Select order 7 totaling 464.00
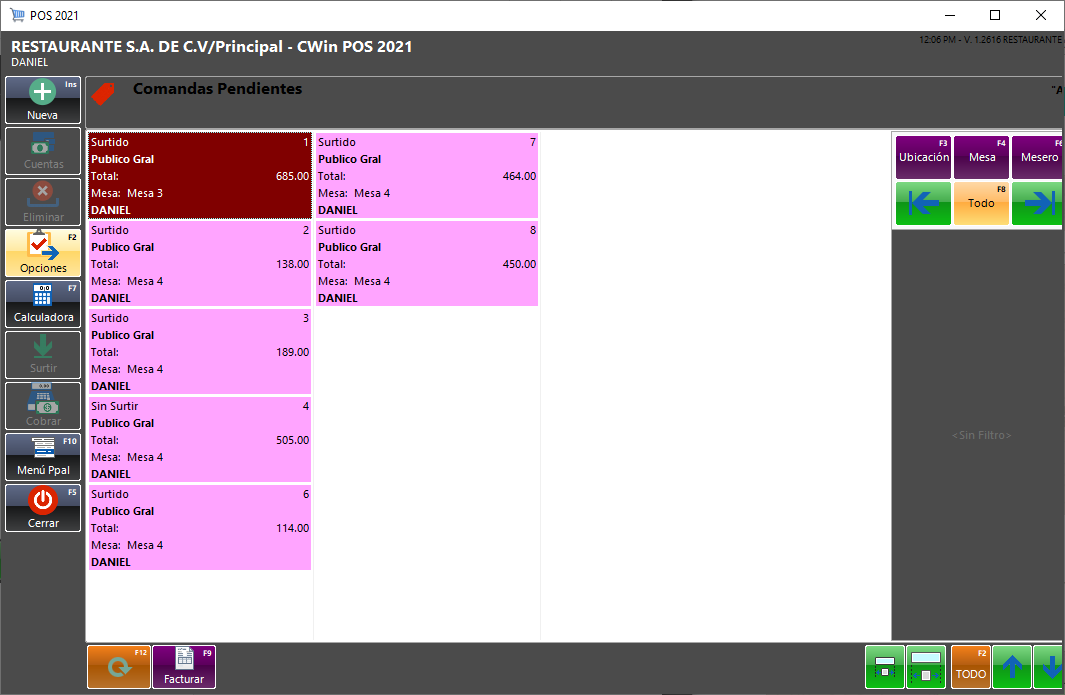This screenshot has height=695, width=1065. pyautogui.click(x=427, y=176)
